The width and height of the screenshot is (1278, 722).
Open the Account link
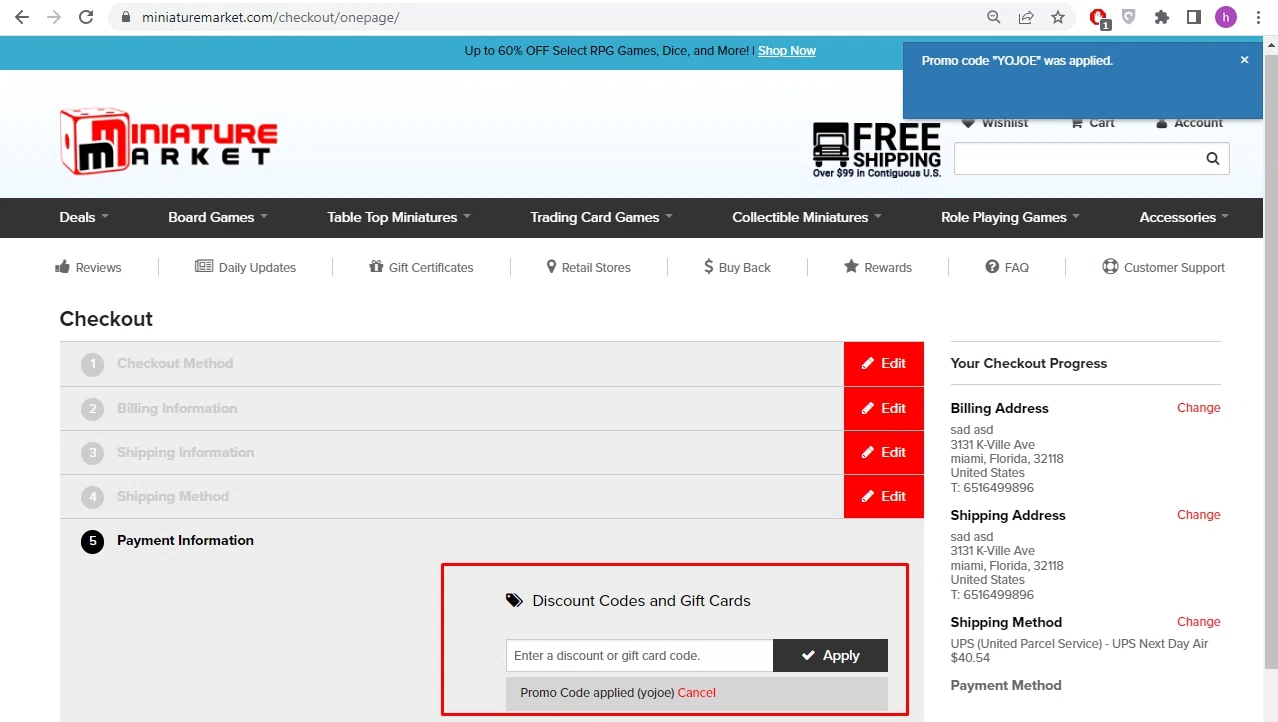(x=1189, y=123)
